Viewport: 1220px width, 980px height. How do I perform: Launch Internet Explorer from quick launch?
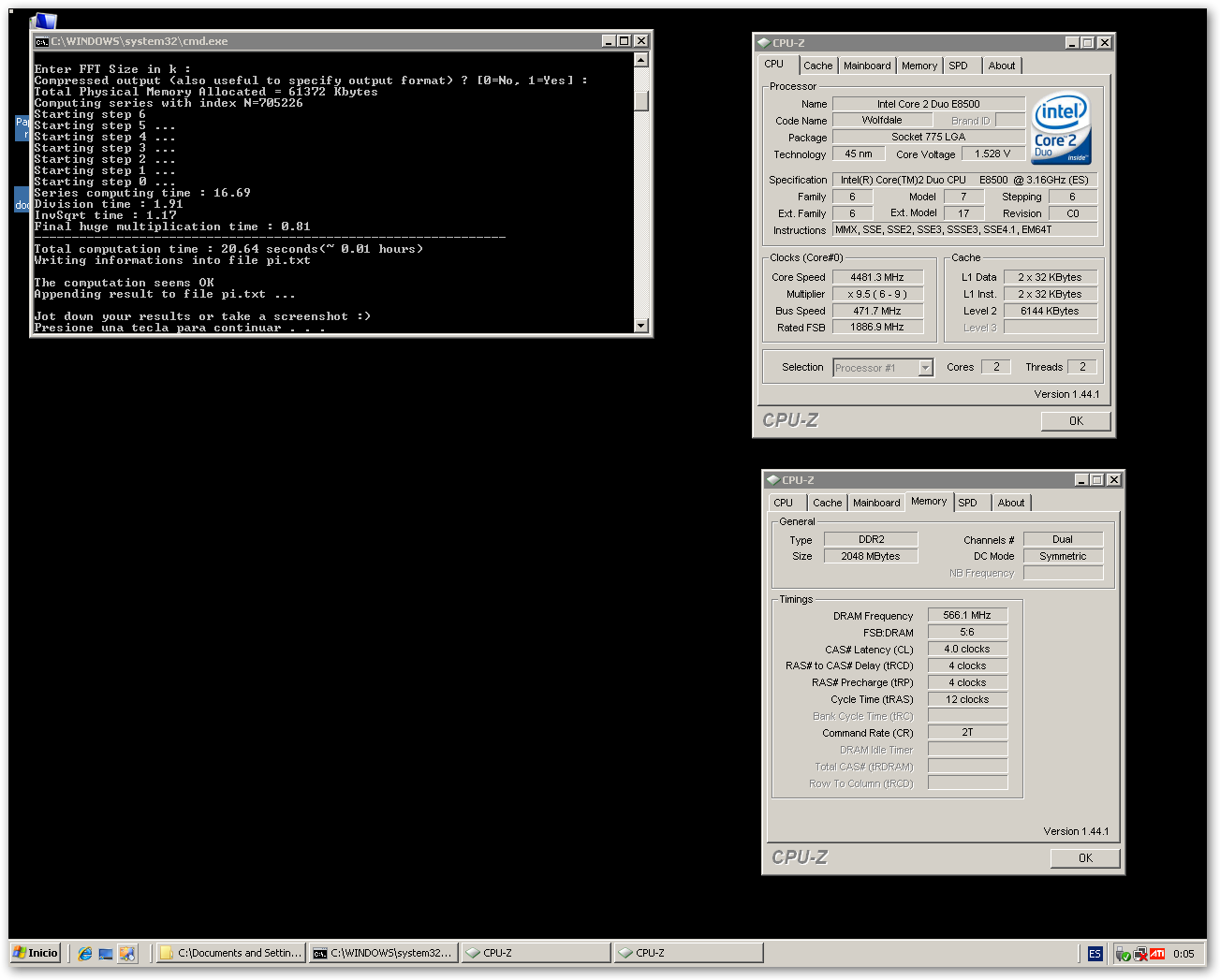point(85,954)
